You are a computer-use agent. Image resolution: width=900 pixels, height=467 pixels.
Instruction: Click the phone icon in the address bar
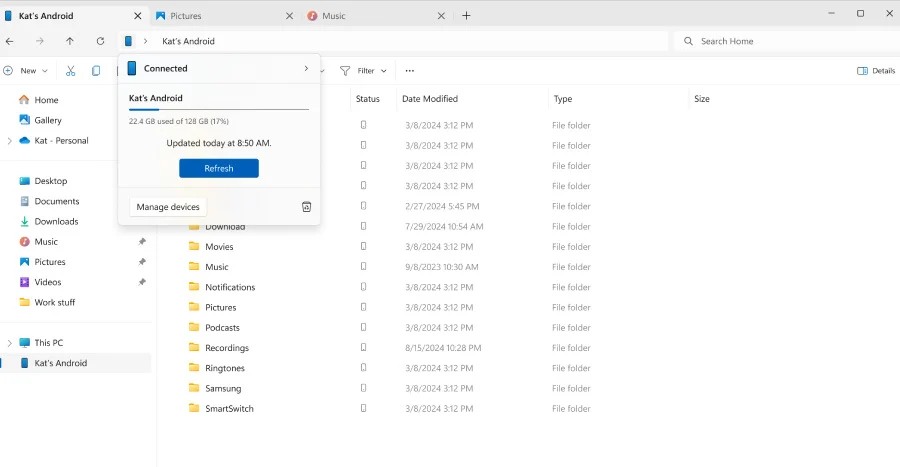(x=128, y=41)
